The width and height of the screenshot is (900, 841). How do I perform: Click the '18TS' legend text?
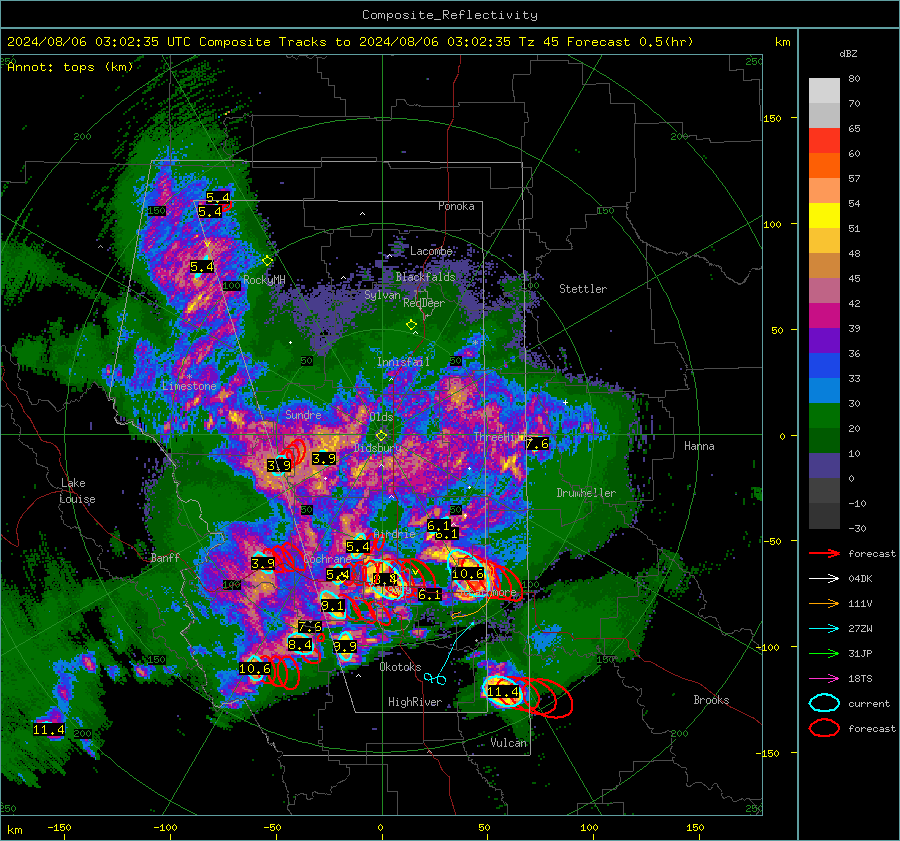click(x=860, y=679)
